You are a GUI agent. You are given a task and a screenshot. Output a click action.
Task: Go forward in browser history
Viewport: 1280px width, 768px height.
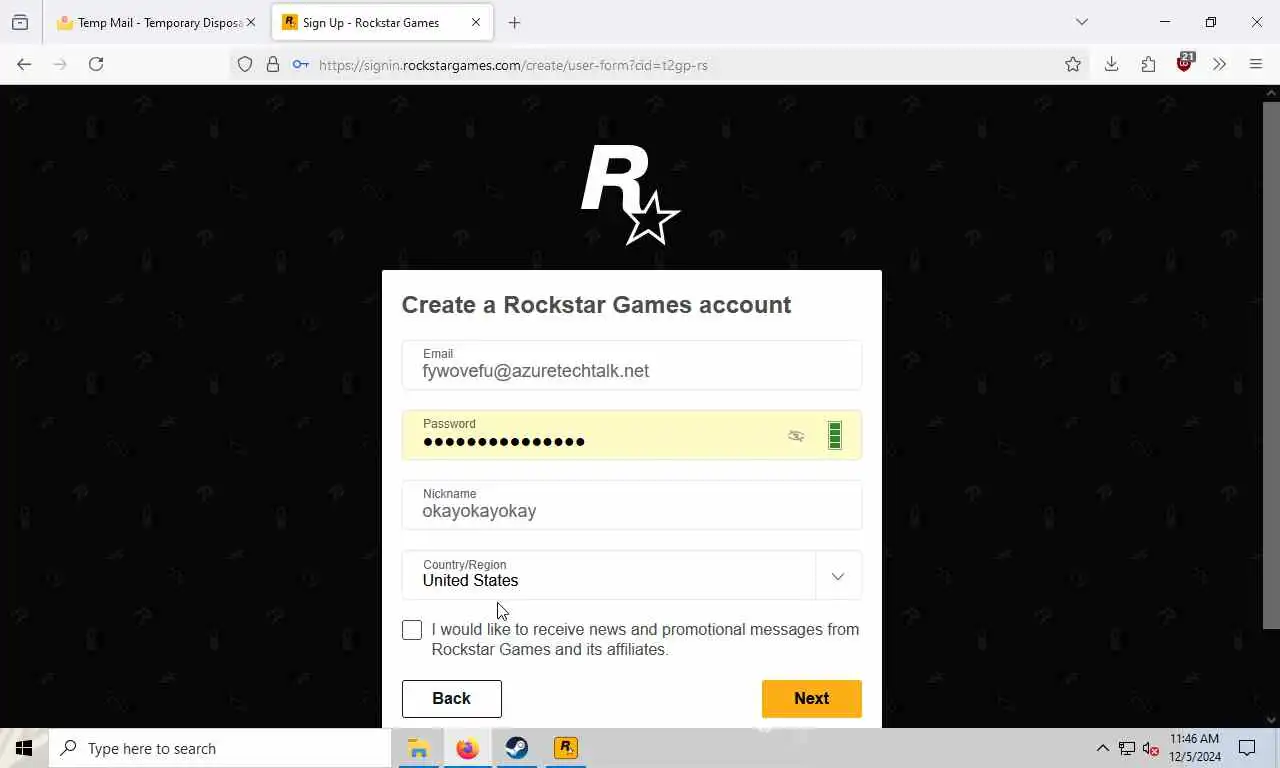(60, 64)
